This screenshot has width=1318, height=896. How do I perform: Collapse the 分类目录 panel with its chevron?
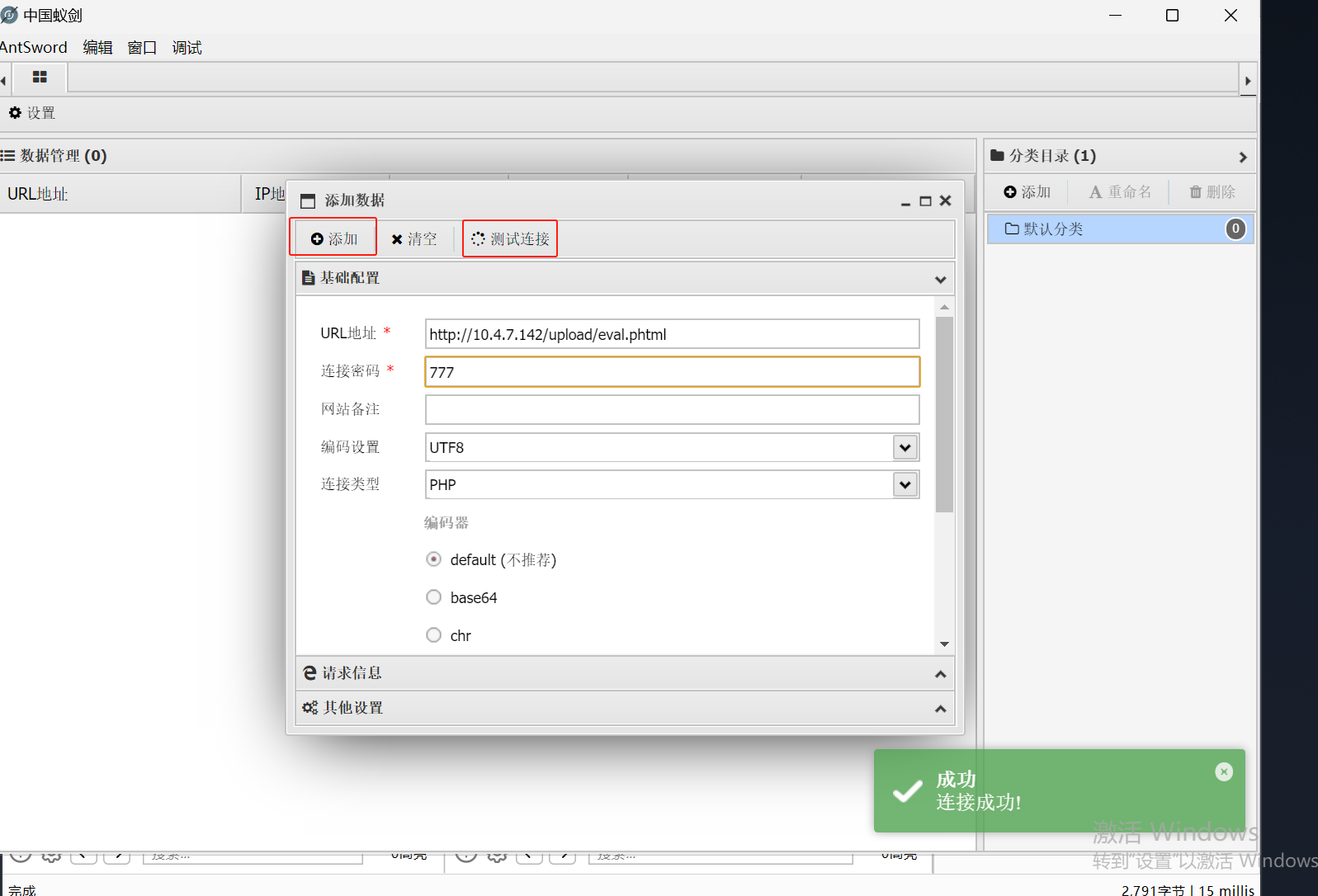pos(1242,157)
